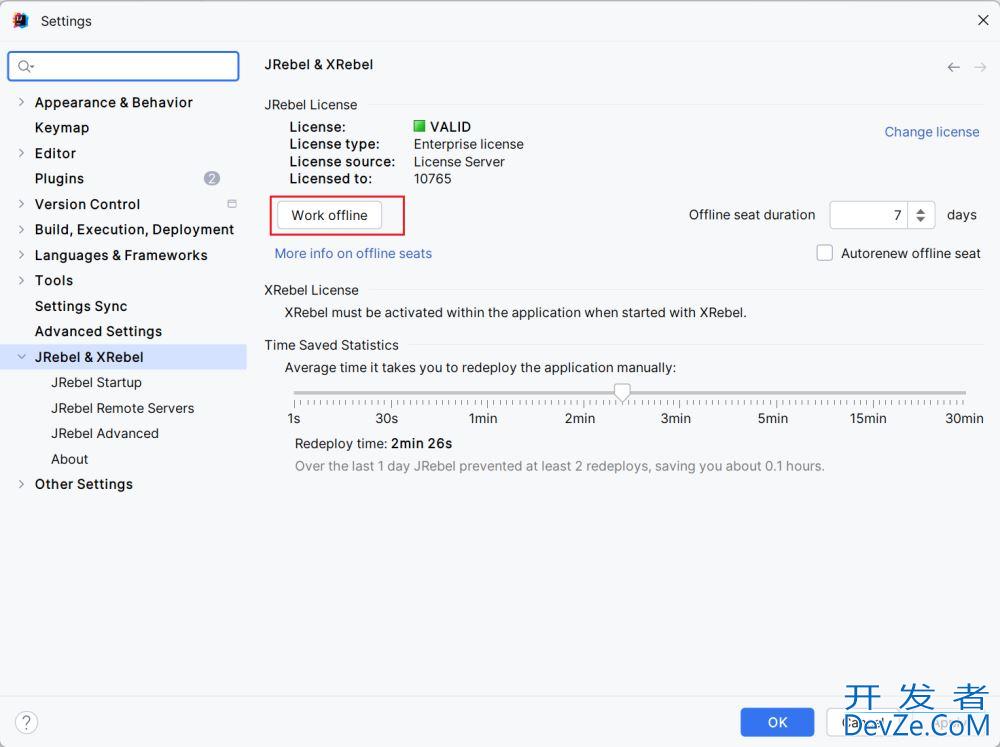Click the IntelliJ logo in title bar
The height and width of the screenshot is (747, 1000).
[21, 20]
